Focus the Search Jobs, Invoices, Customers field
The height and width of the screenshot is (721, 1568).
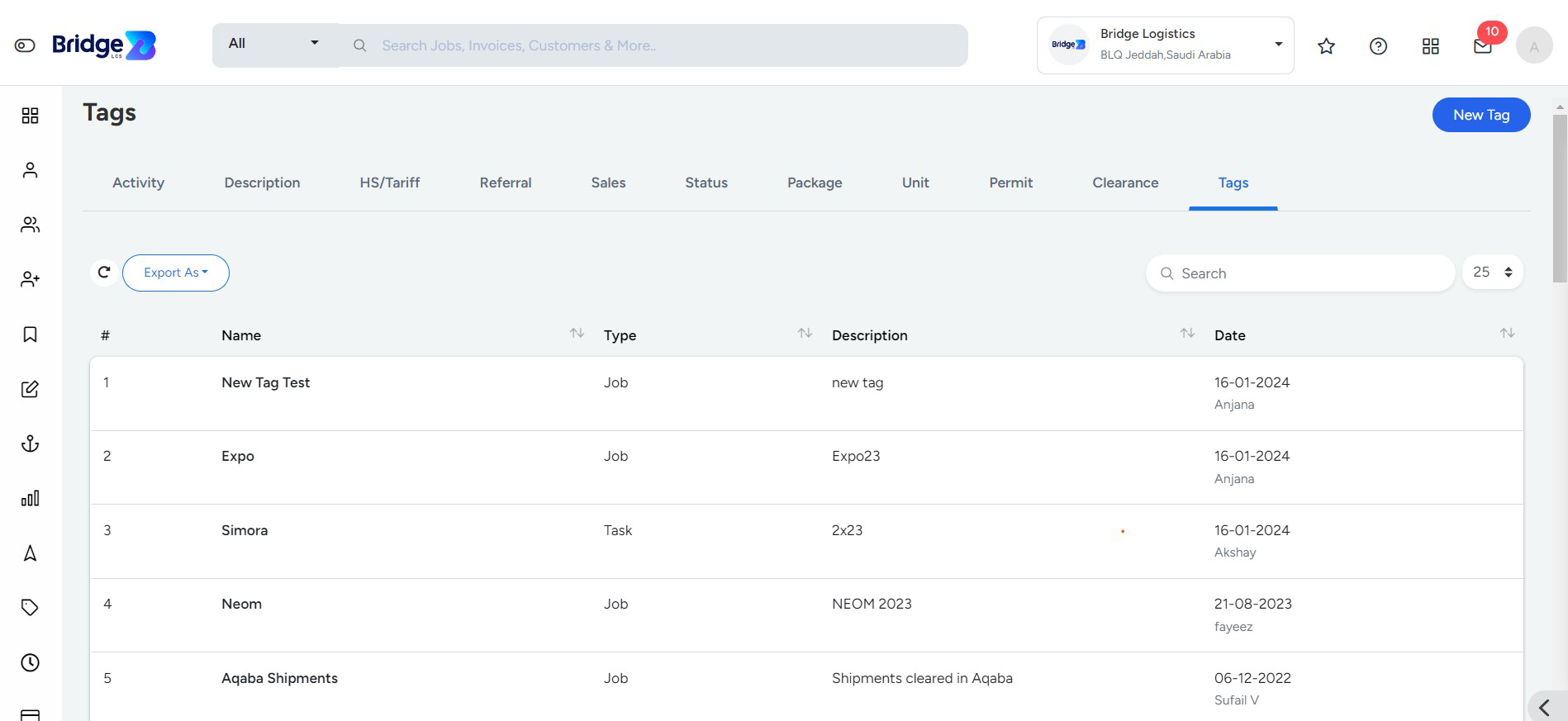(653, 45)
